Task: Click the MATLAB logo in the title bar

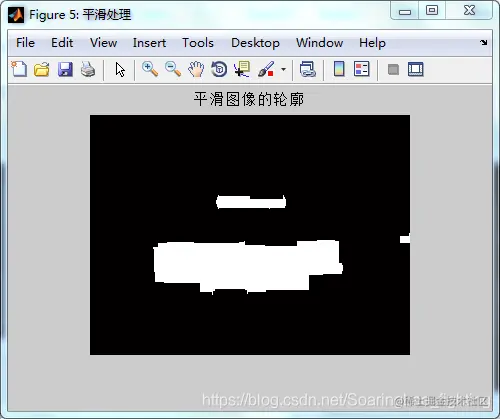Action: coord(16,15)
